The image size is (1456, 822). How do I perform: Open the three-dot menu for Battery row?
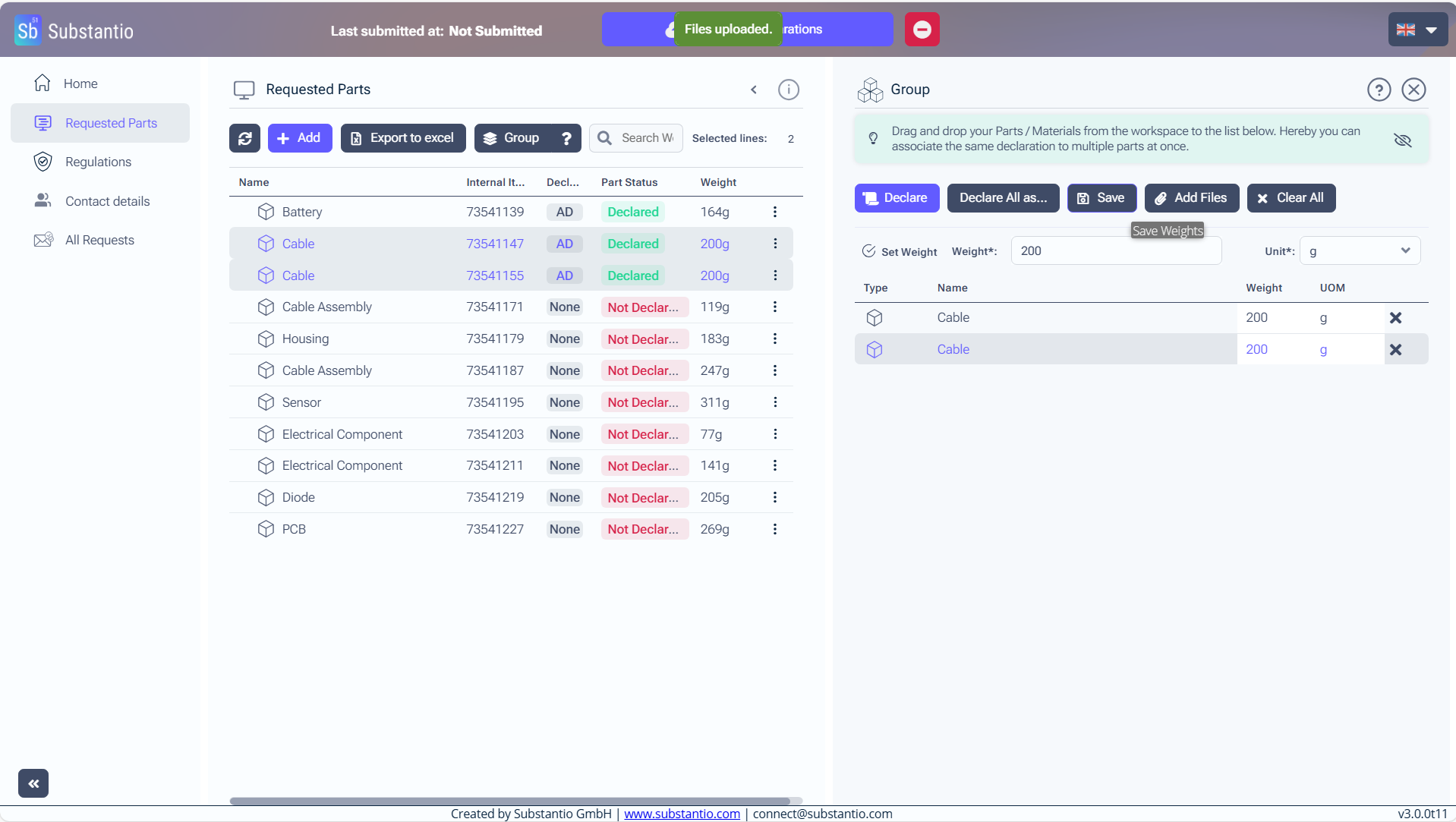point(774,212)
